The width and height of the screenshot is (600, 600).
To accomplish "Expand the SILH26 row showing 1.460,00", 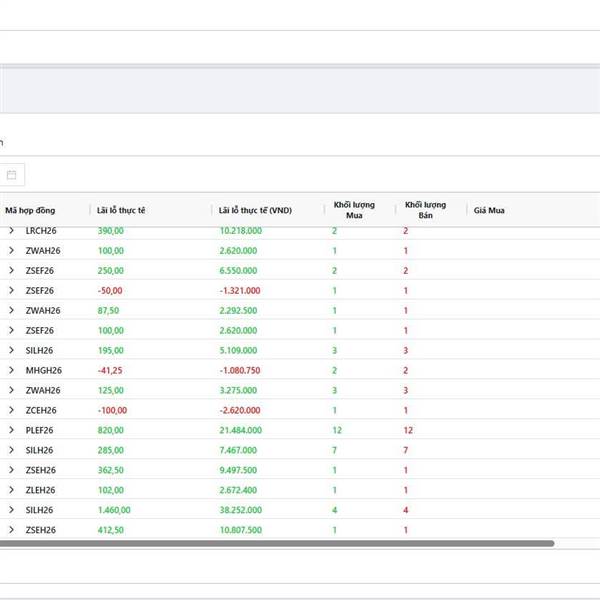I will tap(11, 510).
